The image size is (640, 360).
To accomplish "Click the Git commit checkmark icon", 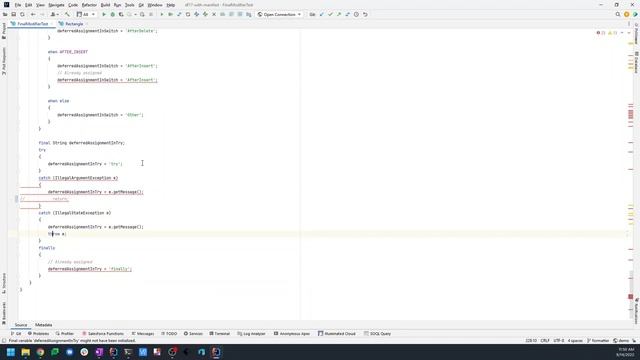I will (330, 14).
